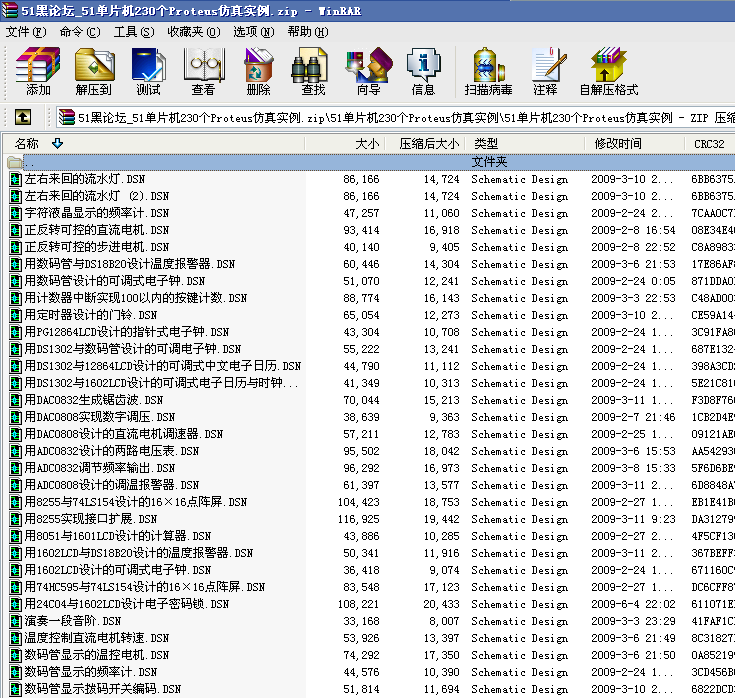
Task: Click file icon of 用ADC0832调节频率输出.DSN
Action: pos(15,468)
